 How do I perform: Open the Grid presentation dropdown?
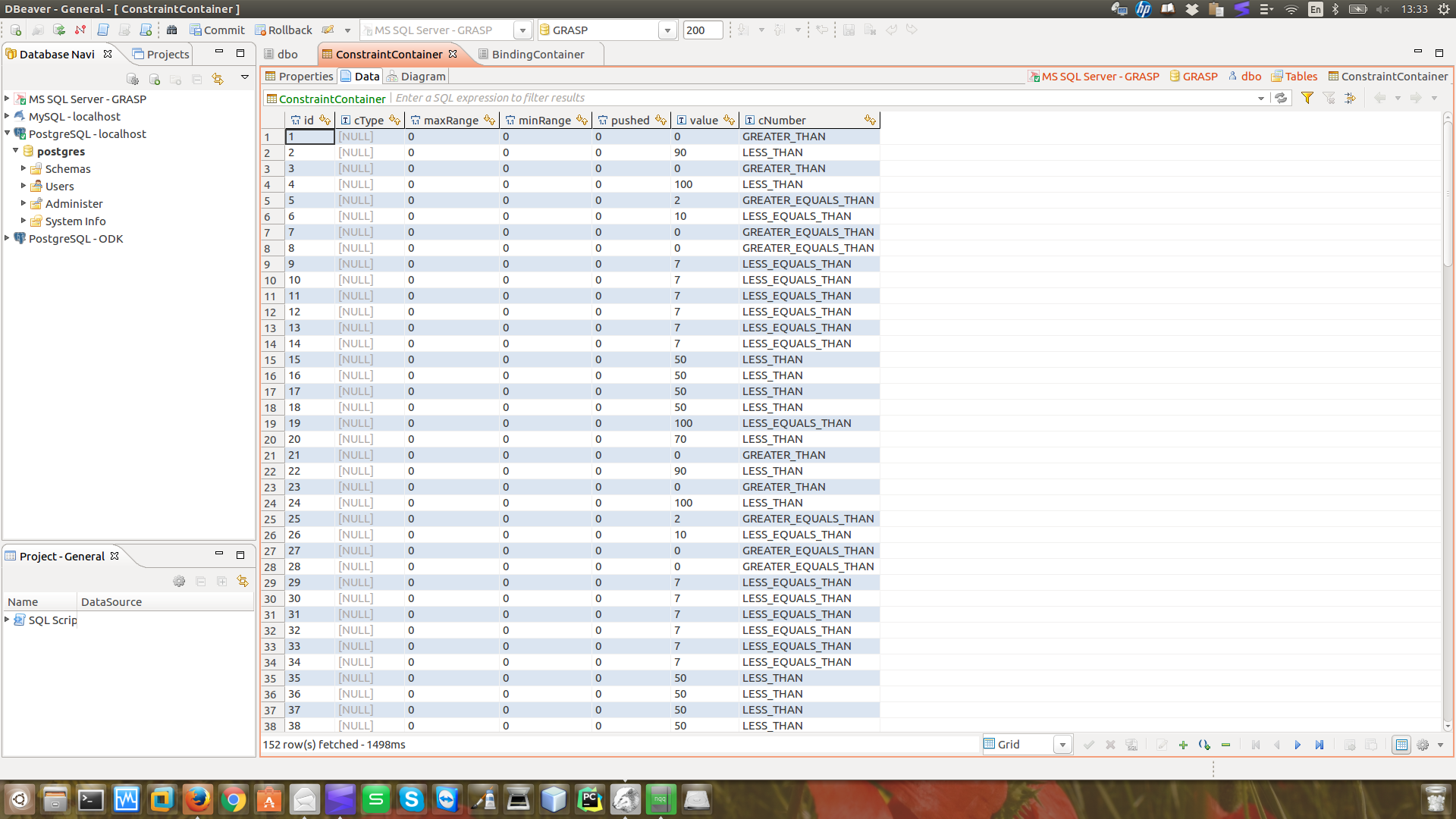1062,745
